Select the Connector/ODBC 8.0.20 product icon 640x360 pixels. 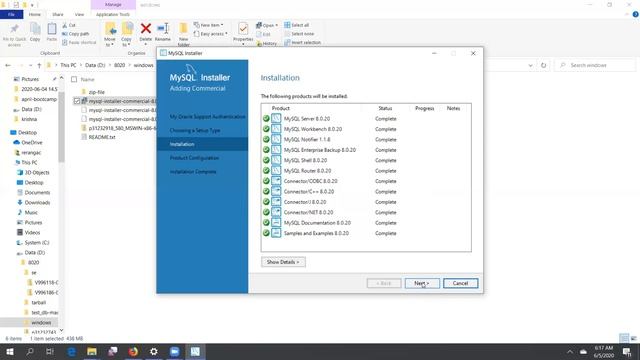276,181
